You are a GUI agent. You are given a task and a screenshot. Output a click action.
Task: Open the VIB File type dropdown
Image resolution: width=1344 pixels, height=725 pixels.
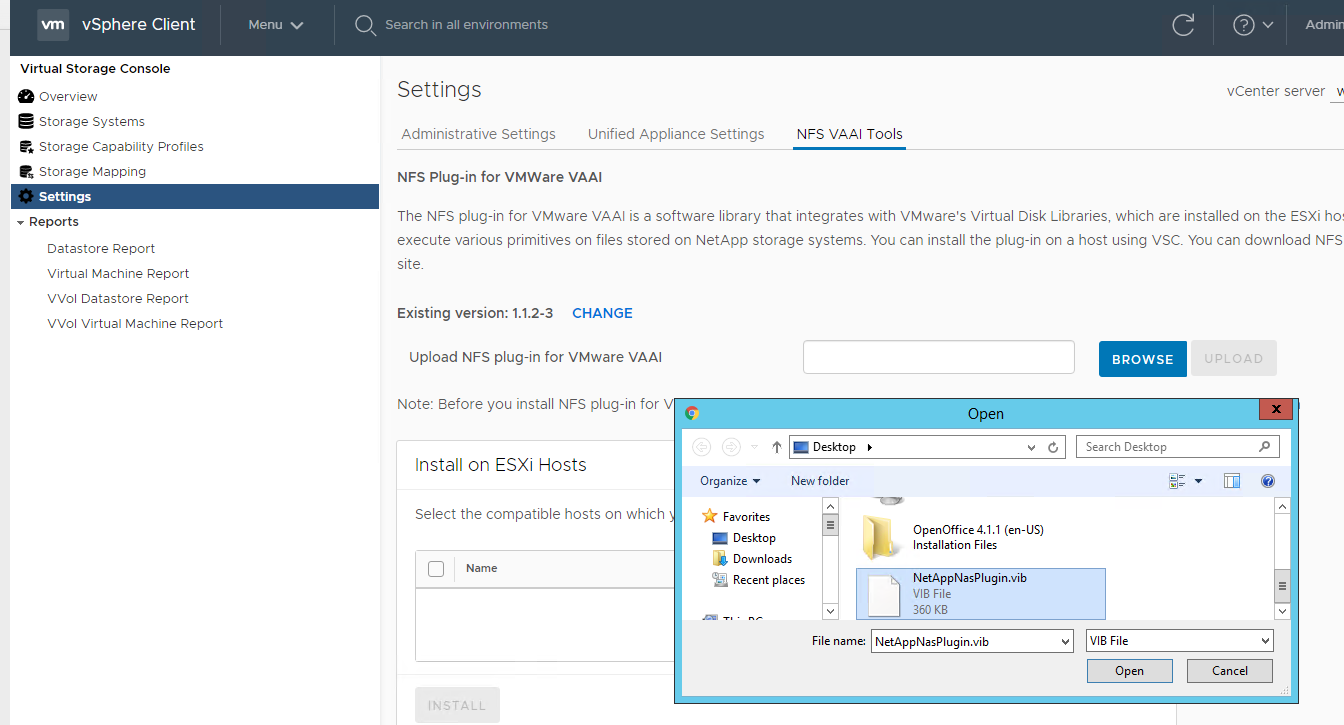pyautogui.click(x=1179, y=640)
